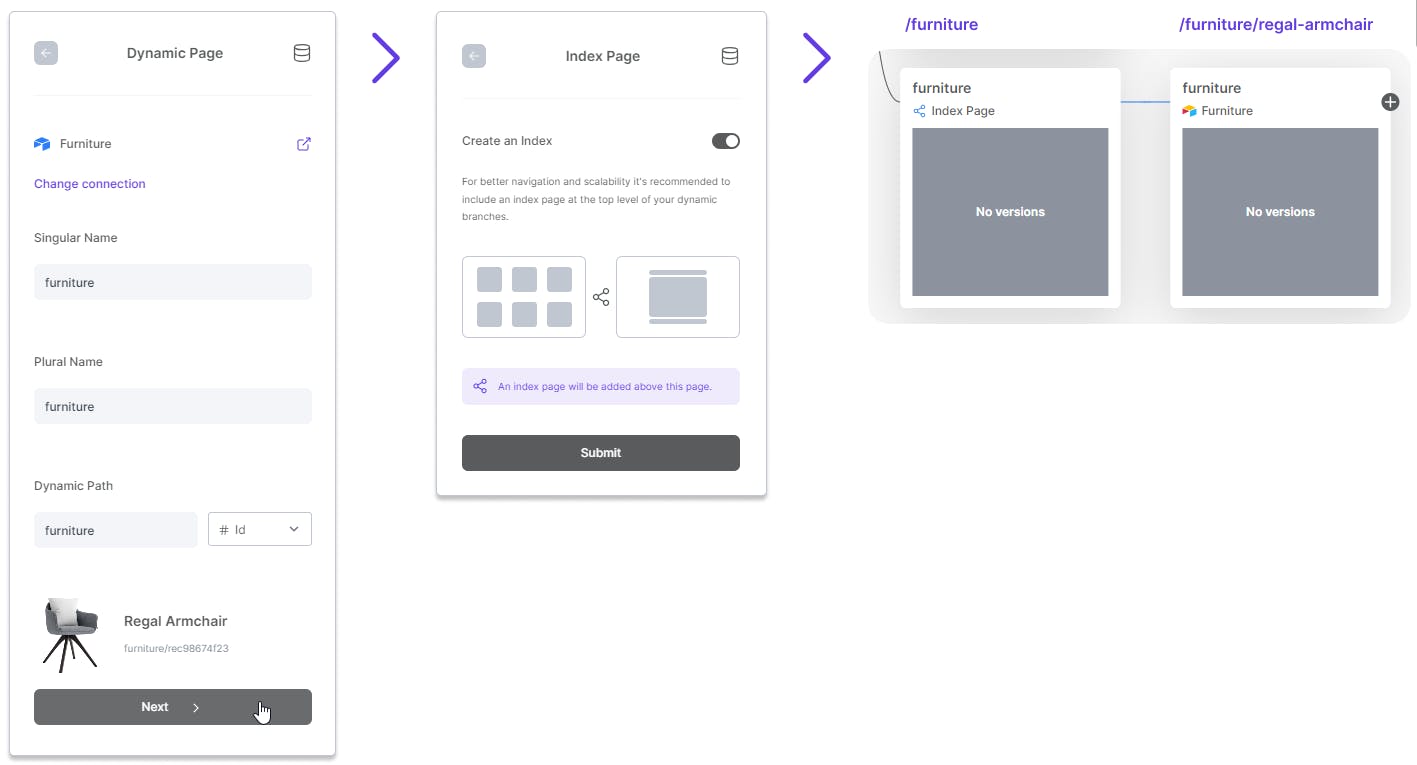The image size is (1417, 765).
Task: Open database icon in Dynamic Page panel
Action: 301,53
